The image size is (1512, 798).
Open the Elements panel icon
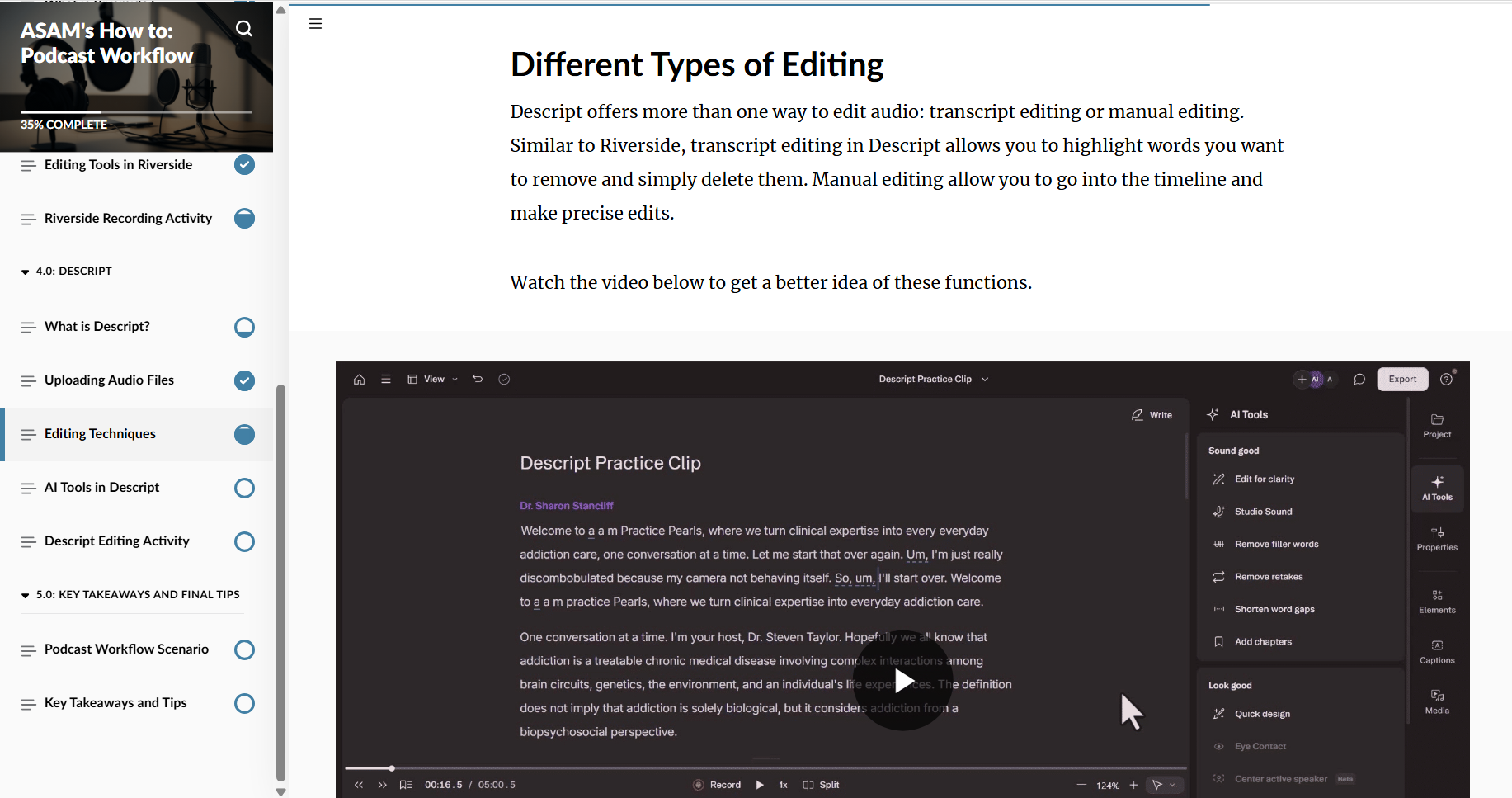pyautogui.click(x=1437, y=602)
